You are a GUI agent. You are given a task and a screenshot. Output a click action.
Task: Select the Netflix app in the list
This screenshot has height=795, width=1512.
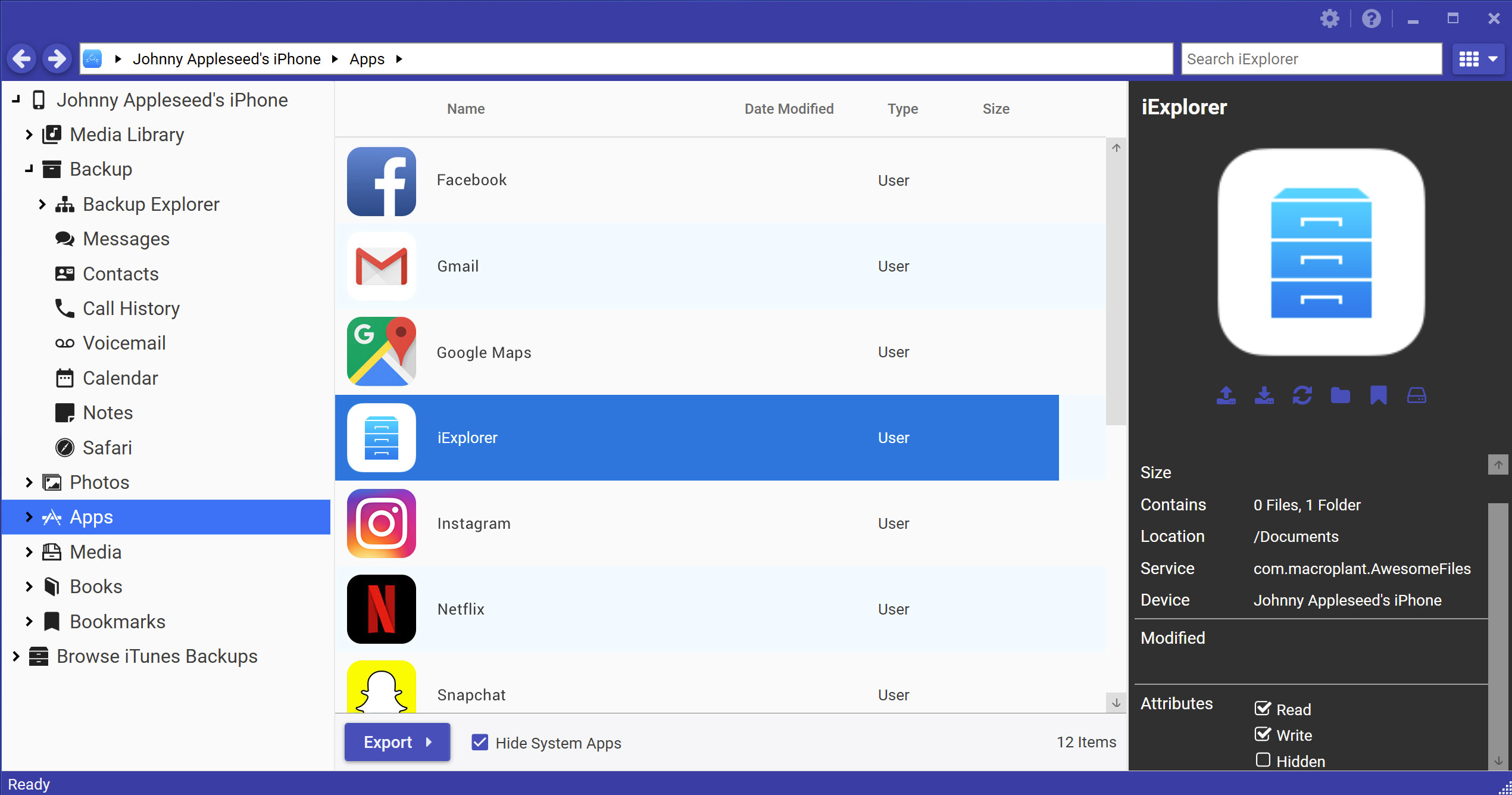coord(697,608)
